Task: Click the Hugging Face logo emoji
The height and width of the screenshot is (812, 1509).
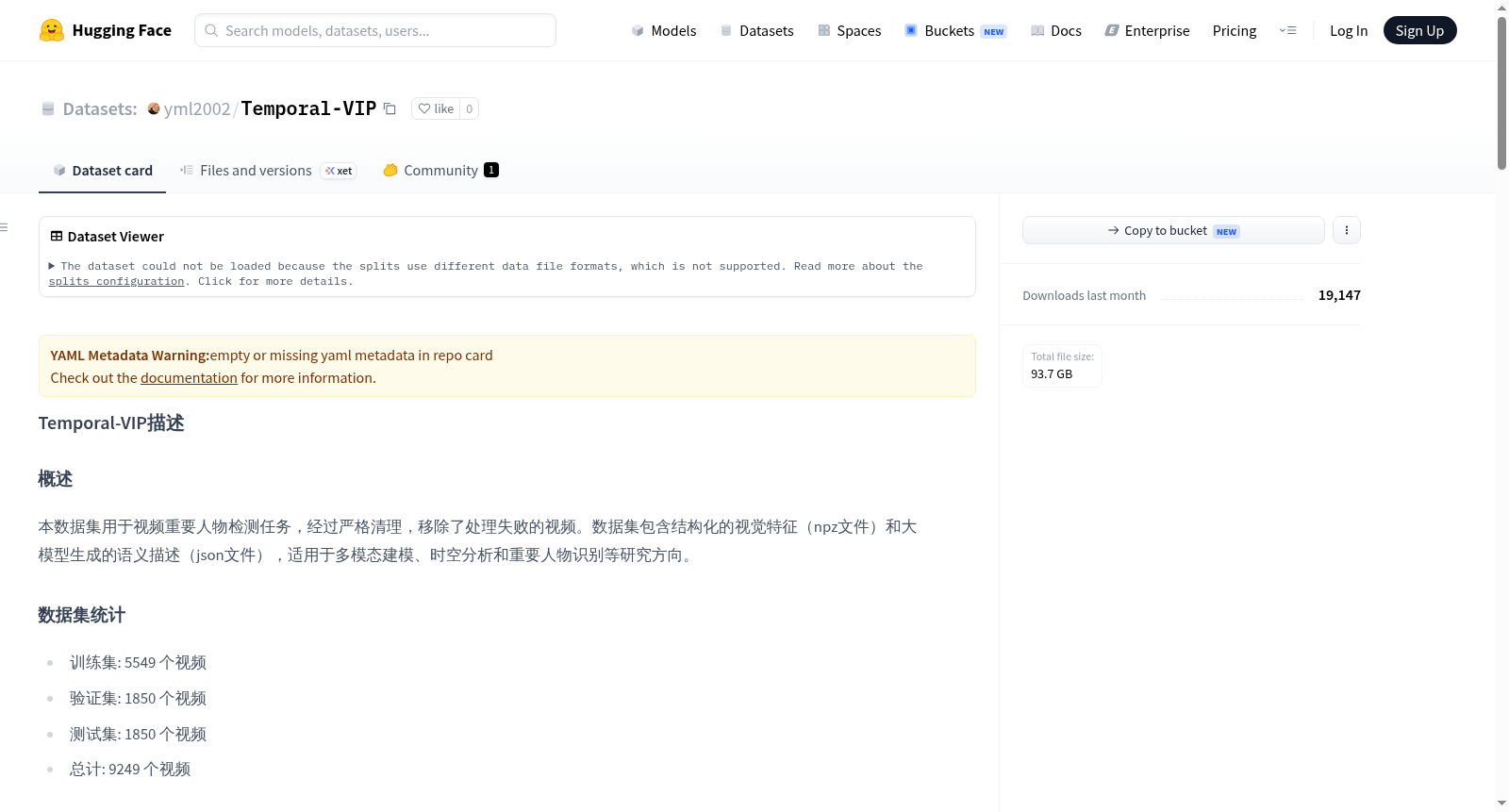Action: (51, 30)
